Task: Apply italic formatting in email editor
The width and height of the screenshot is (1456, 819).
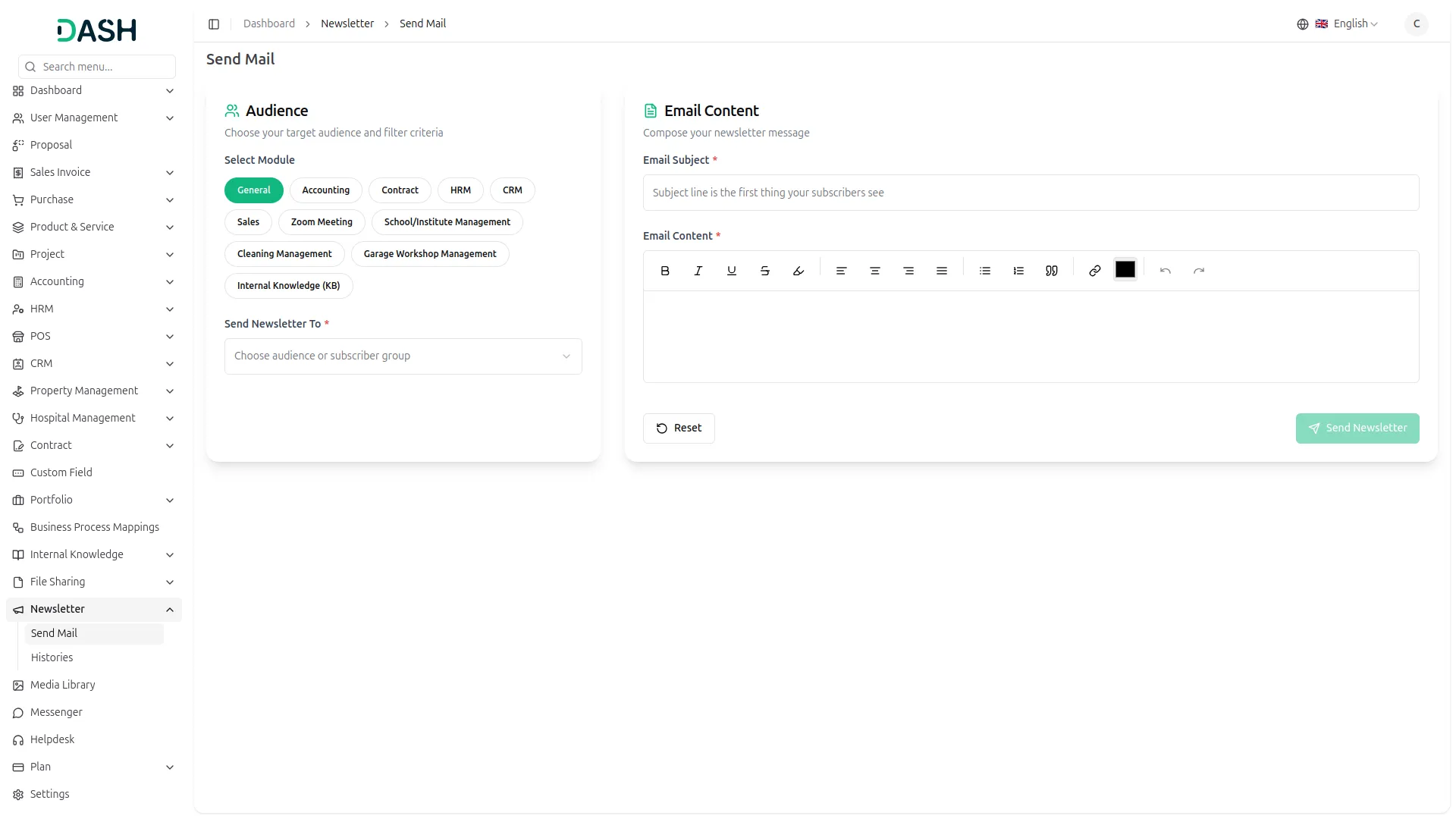Action: [x=698, y=271]
